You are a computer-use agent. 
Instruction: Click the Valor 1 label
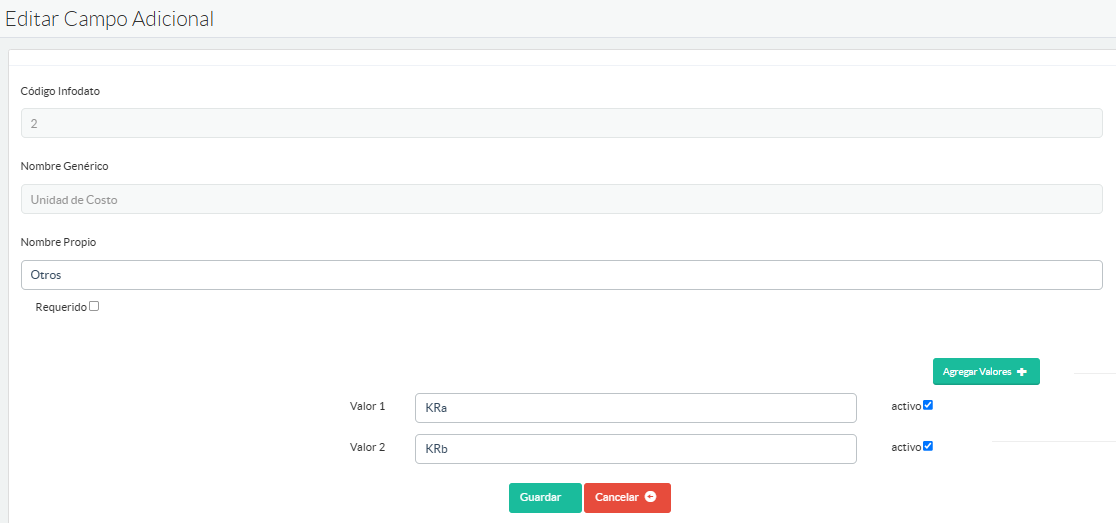367,407
